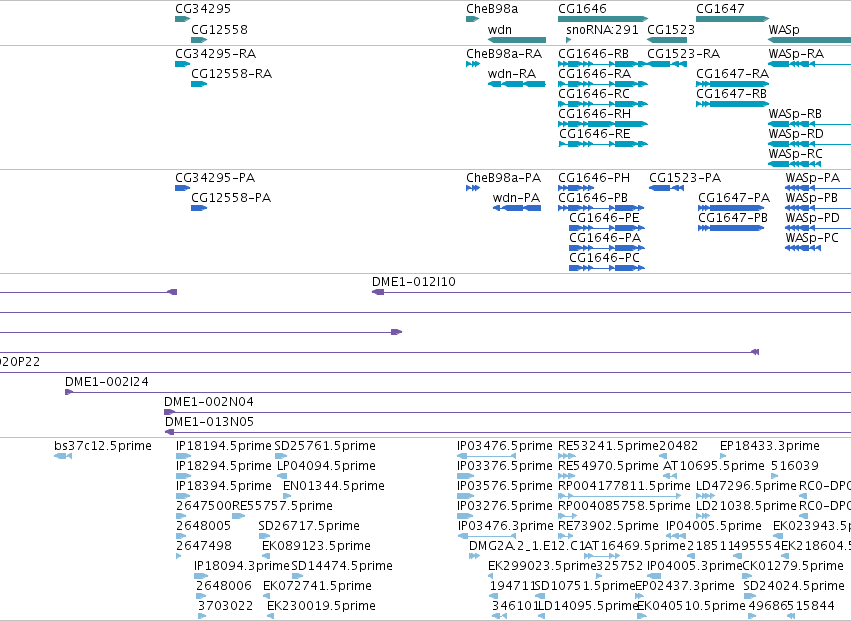Click the wdn-PA protein label

[516, 198]
